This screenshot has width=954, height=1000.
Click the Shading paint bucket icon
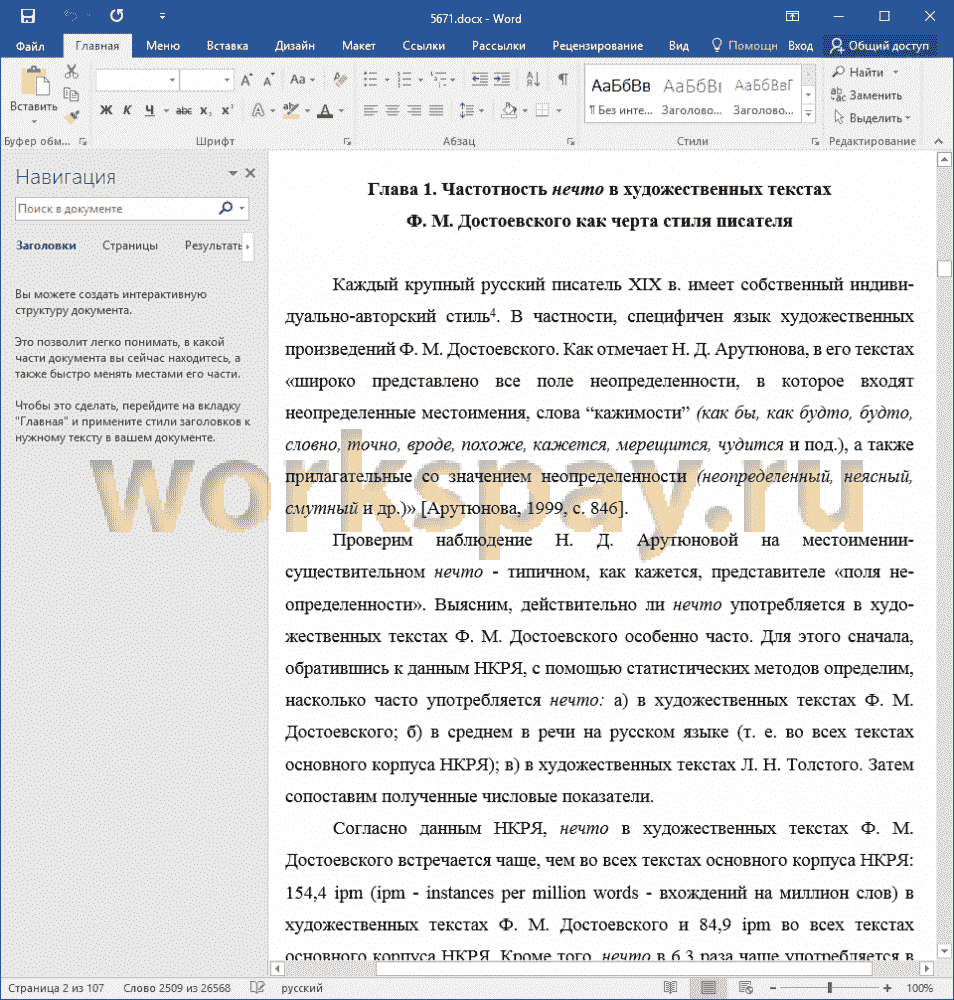pyautogui.click(x=509, y=110)
